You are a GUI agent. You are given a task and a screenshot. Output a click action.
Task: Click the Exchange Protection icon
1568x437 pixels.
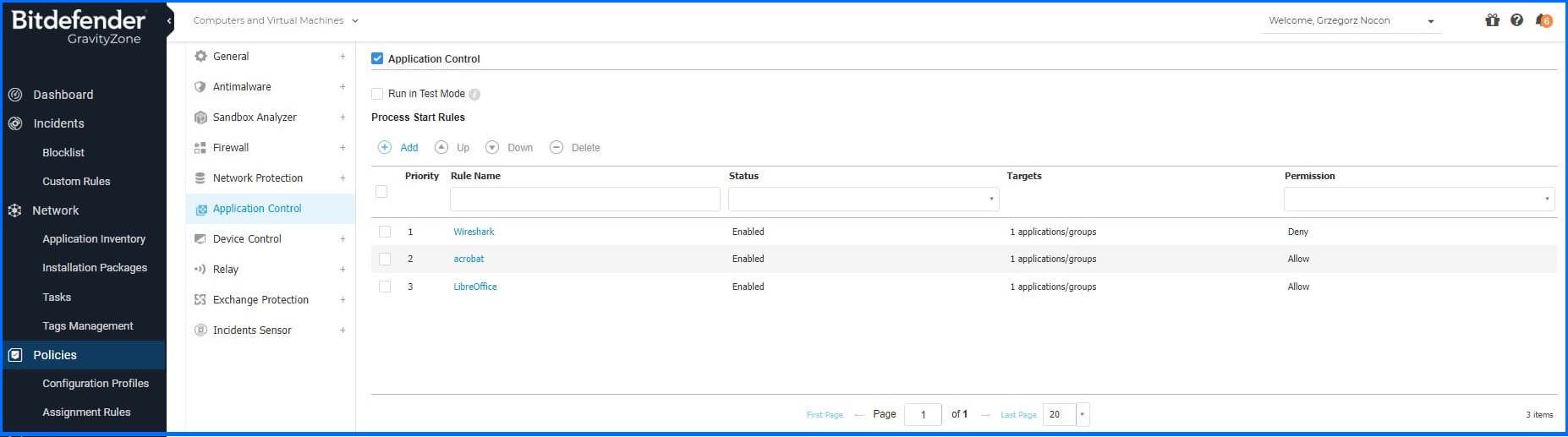(x=200, y=299)
